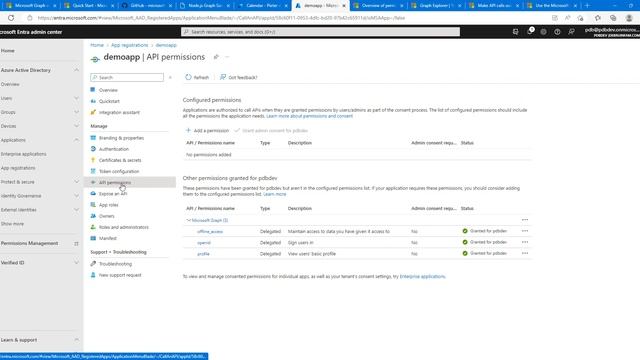Pin the demoapp blade icon
640x360 pixels.
216,57
